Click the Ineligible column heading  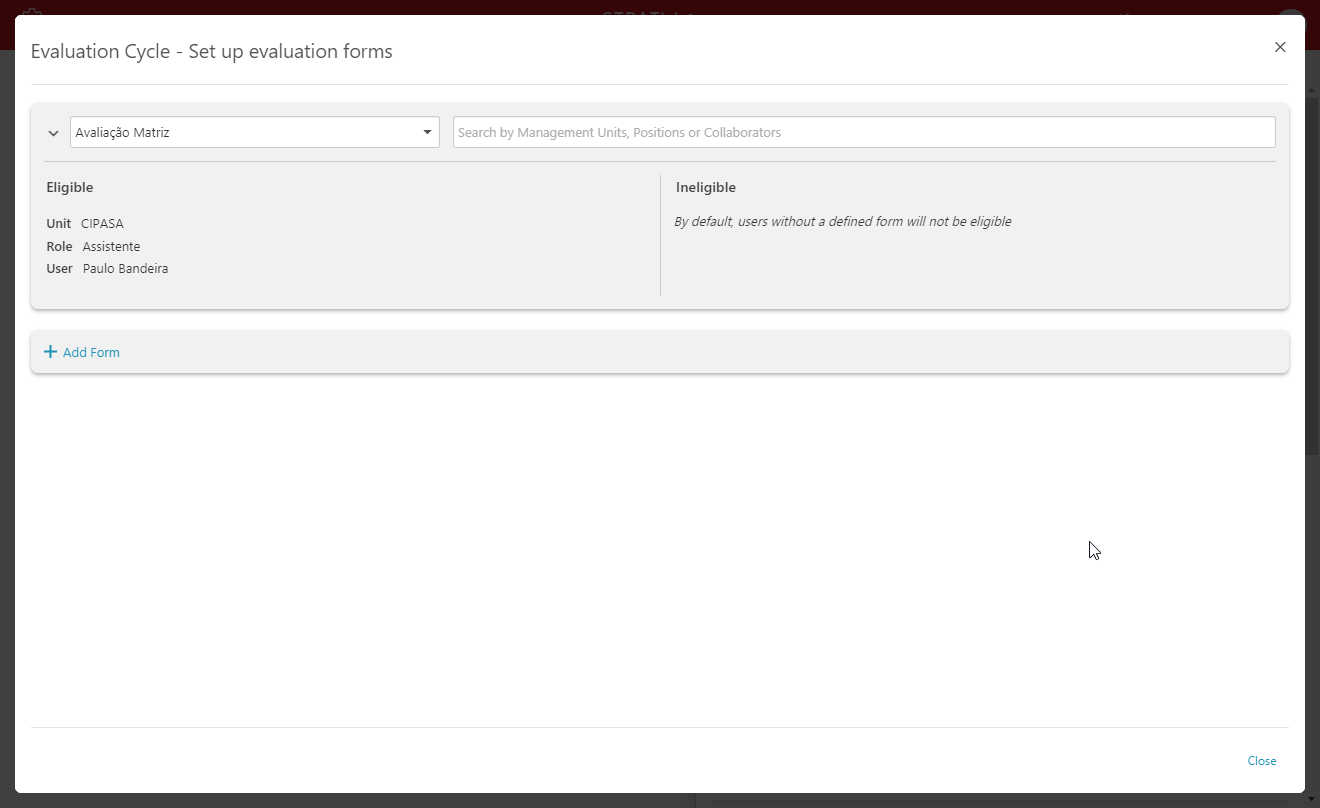coord(705,188)
